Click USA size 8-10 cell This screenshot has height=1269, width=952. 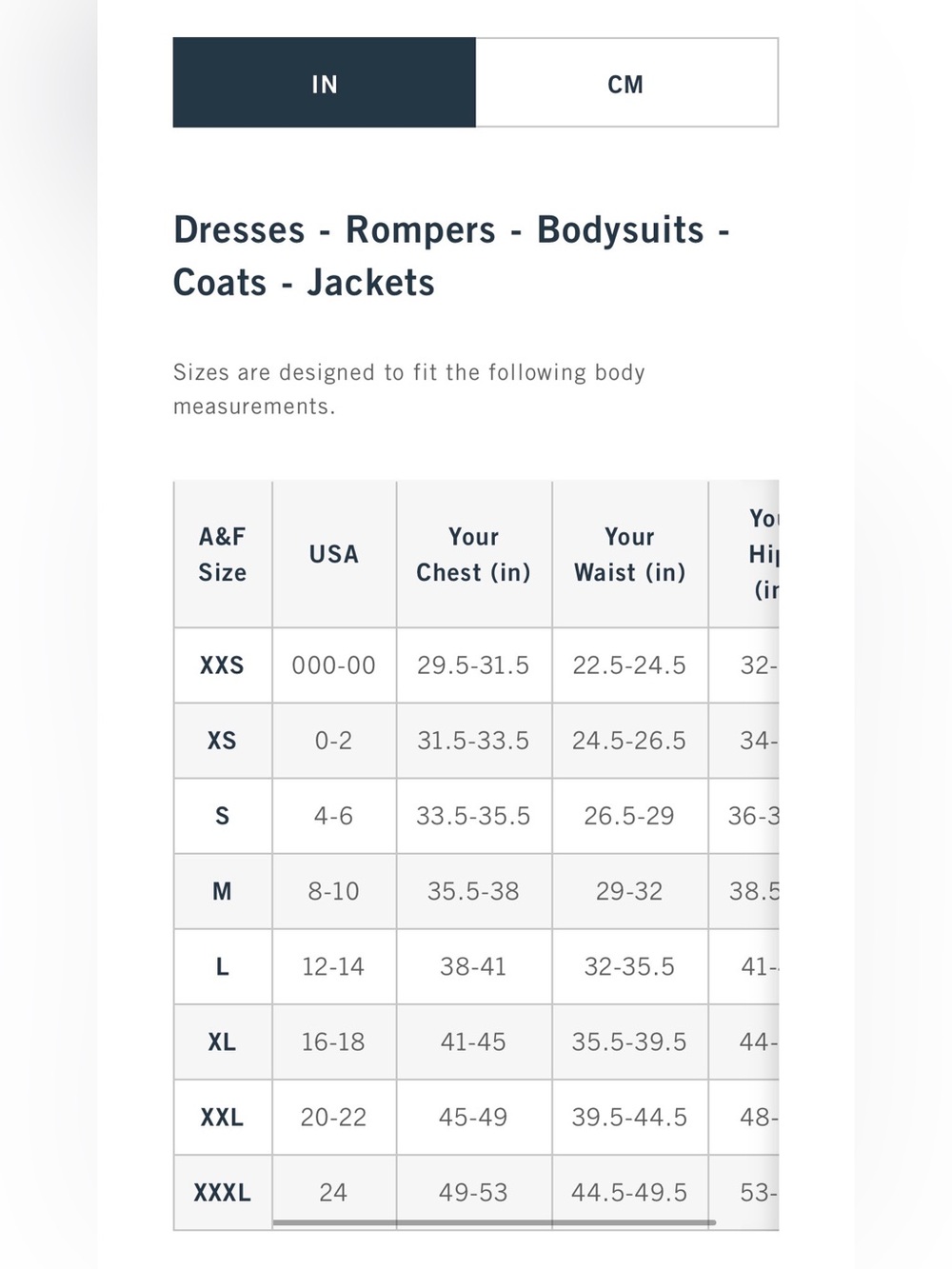click(333, 891)
